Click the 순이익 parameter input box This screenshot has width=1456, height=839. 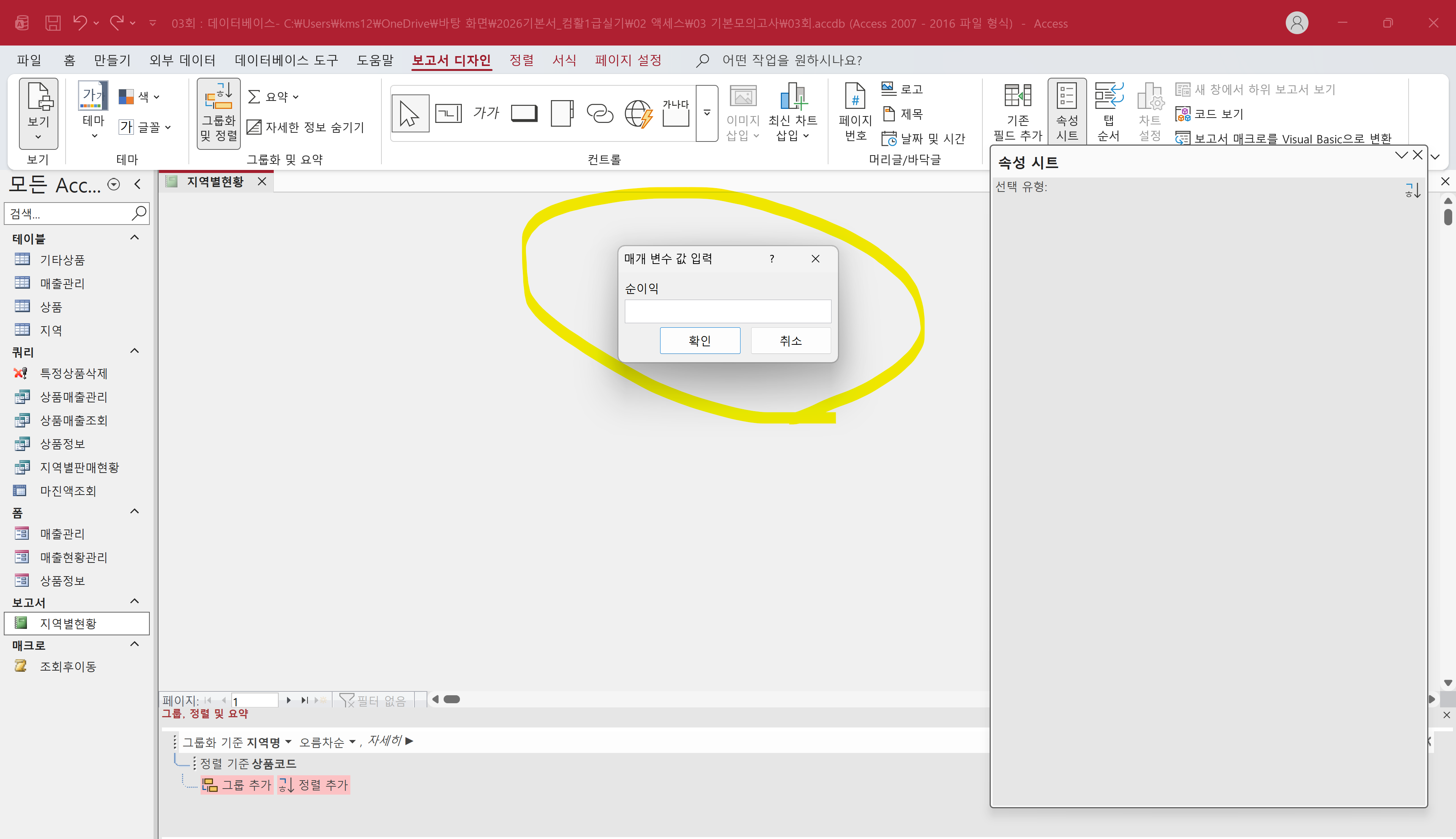727,311
